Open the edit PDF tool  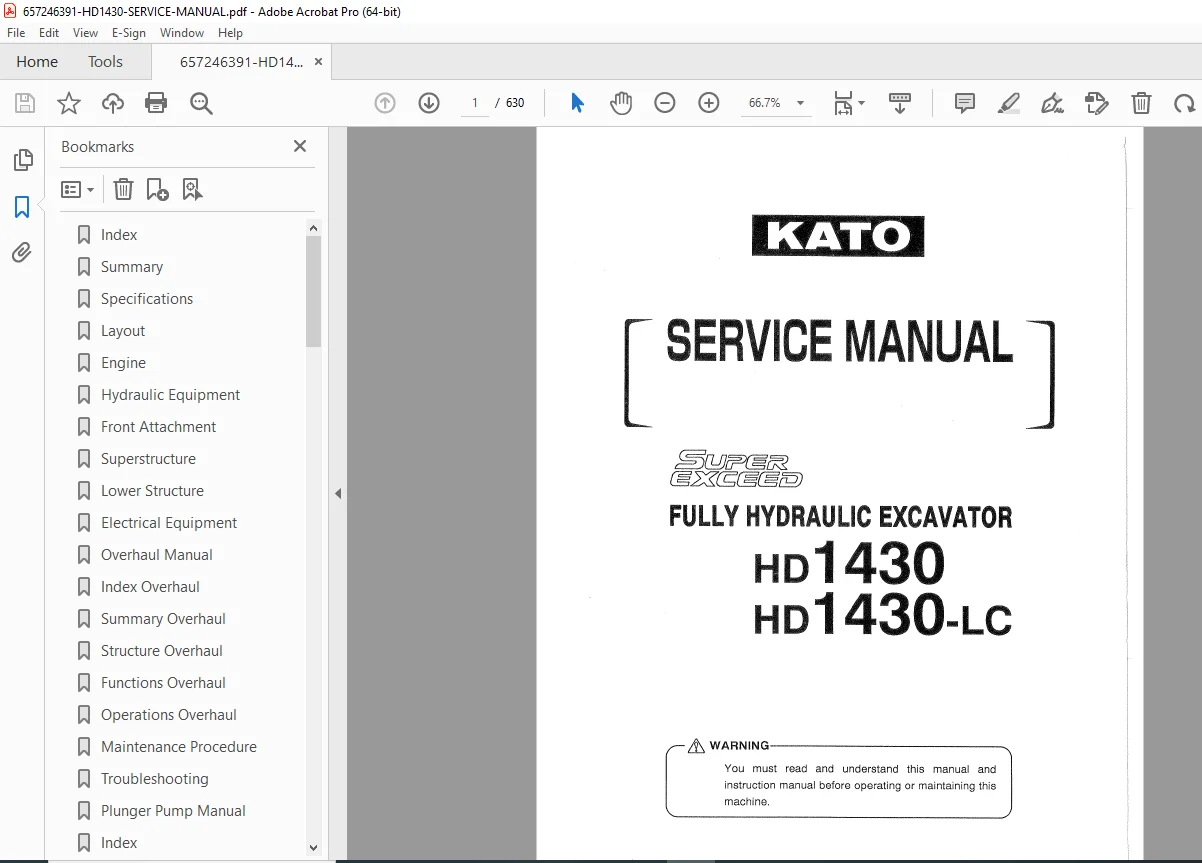tap(1097, 103)
